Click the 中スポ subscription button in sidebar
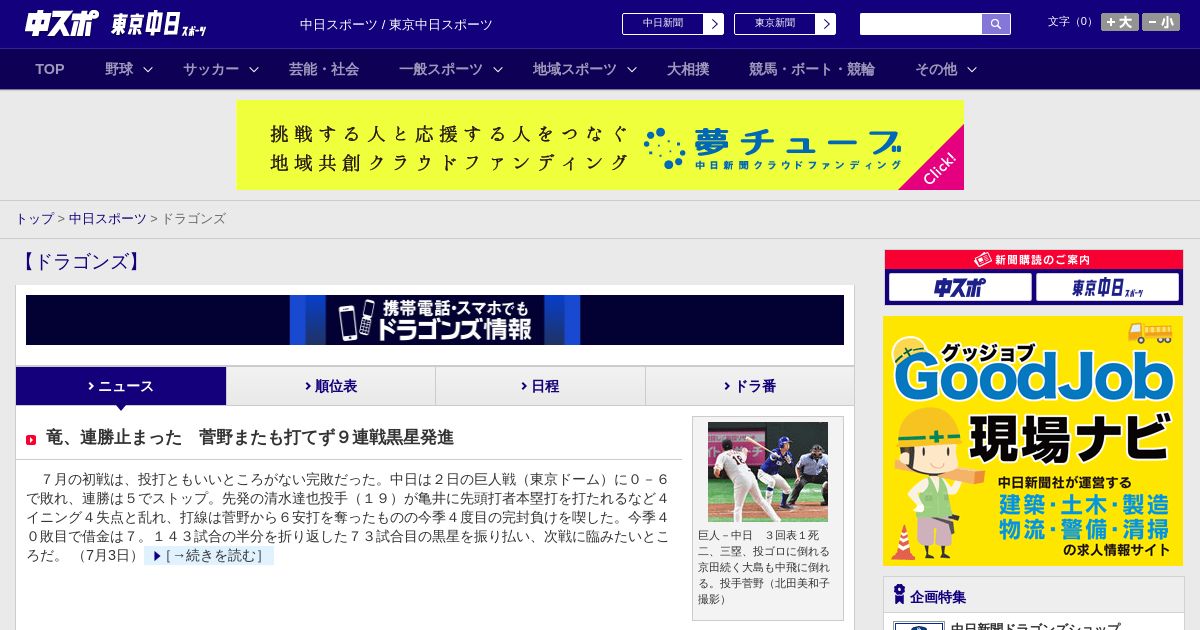The width and height of the screenshot is (1200, 630). point(960,288)
